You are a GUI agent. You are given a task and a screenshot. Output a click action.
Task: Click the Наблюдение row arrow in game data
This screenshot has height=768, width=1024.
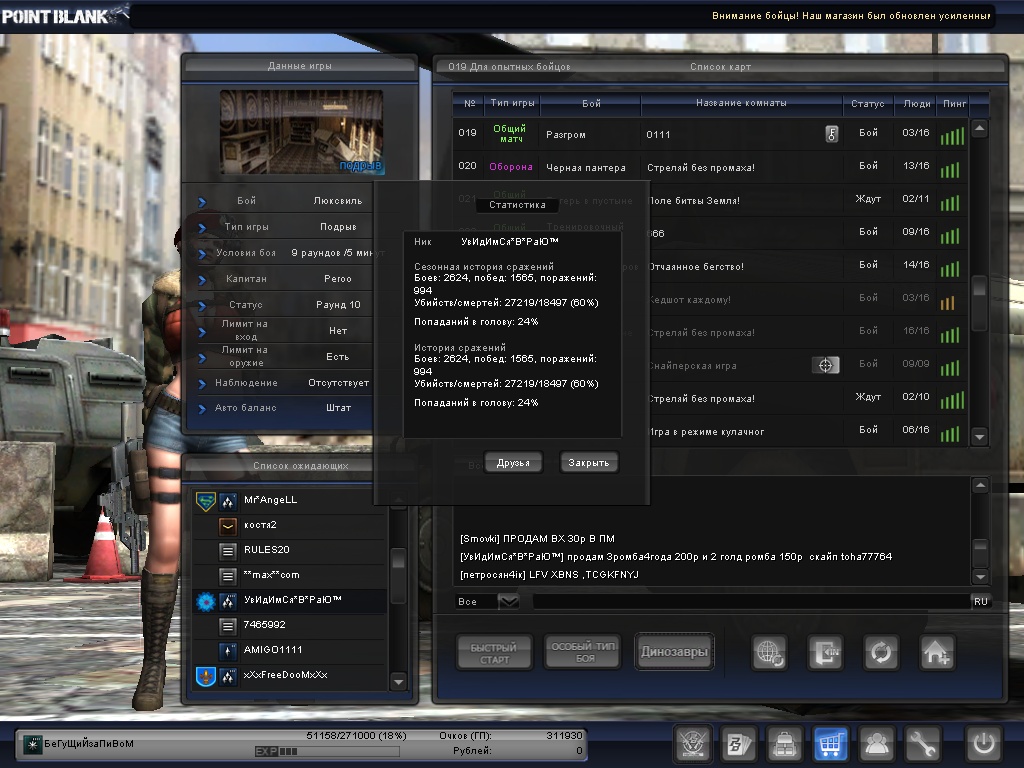[202, 383]
